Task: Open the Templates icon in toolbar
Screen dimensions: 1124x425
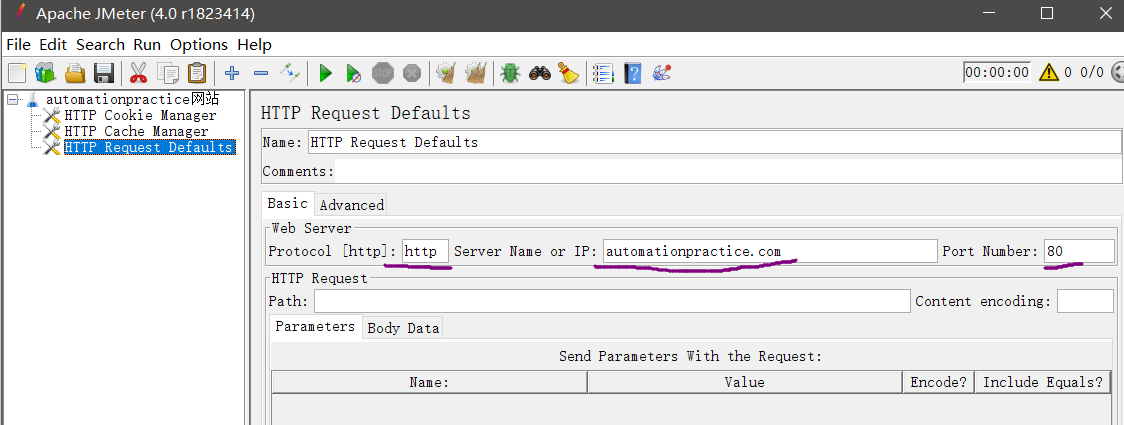Action: 44,72
